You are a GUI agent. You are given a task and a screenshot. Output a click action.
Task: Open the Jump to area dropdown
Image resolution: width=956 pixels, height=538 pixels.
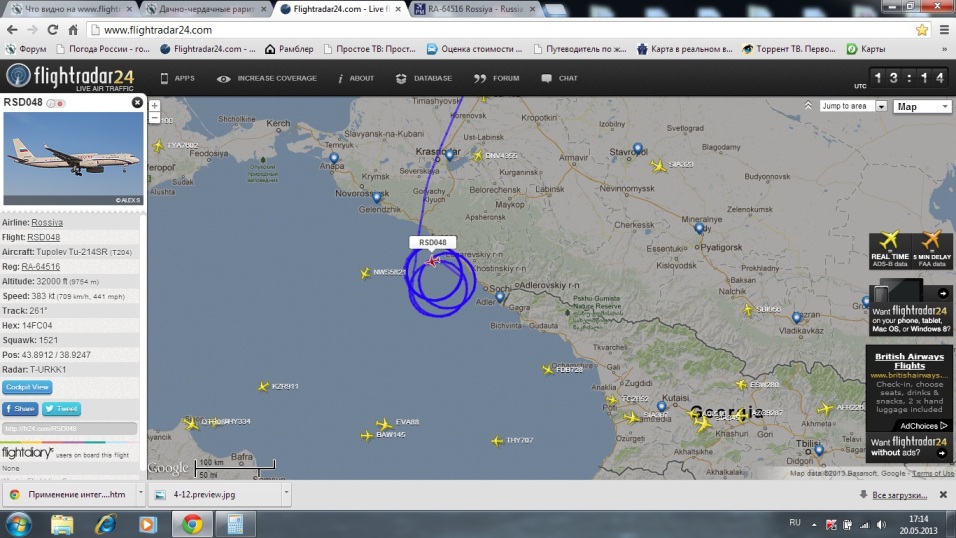pyautogui.click(x=852, y=106)
